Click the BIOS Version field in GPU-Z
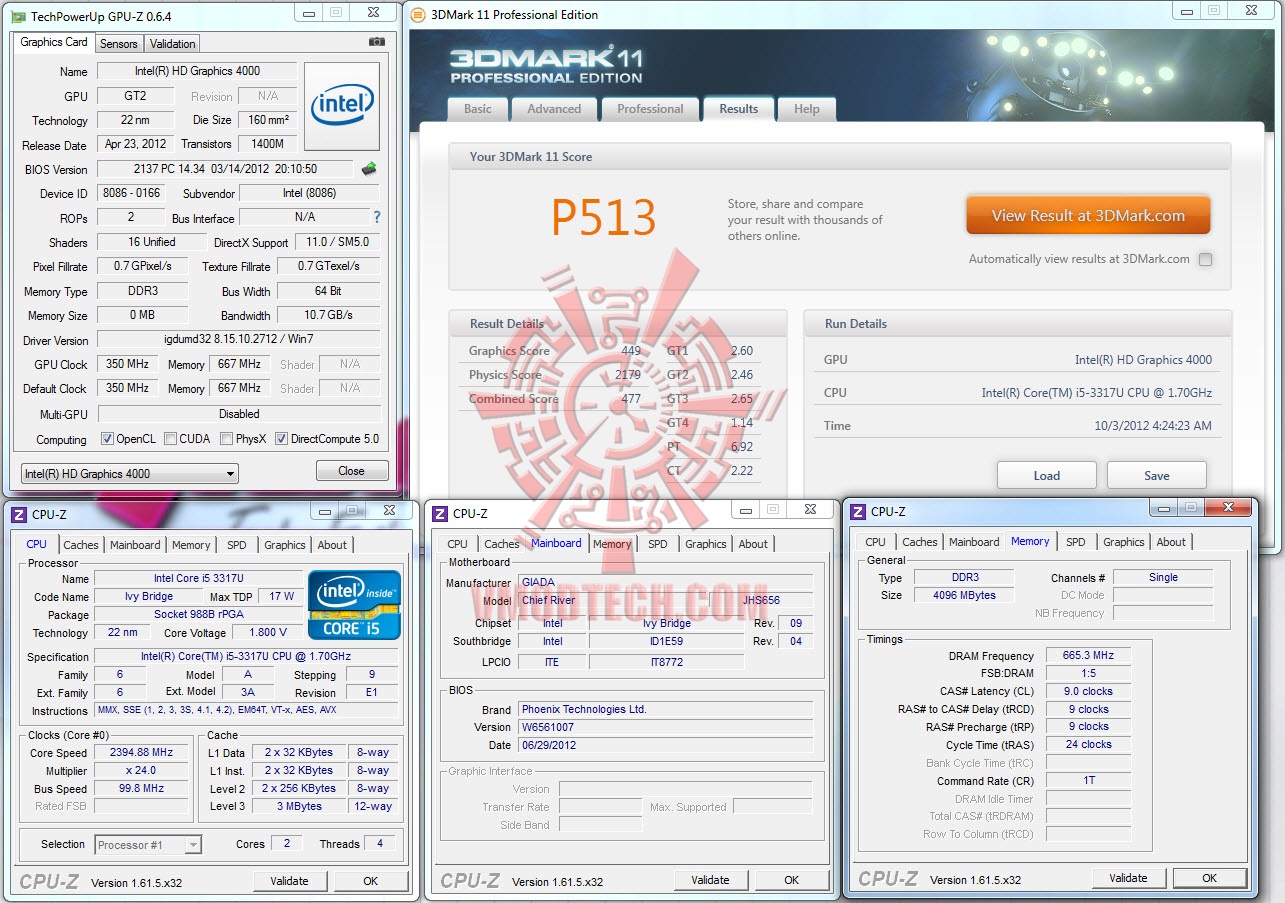 click(x=226, y=169)
